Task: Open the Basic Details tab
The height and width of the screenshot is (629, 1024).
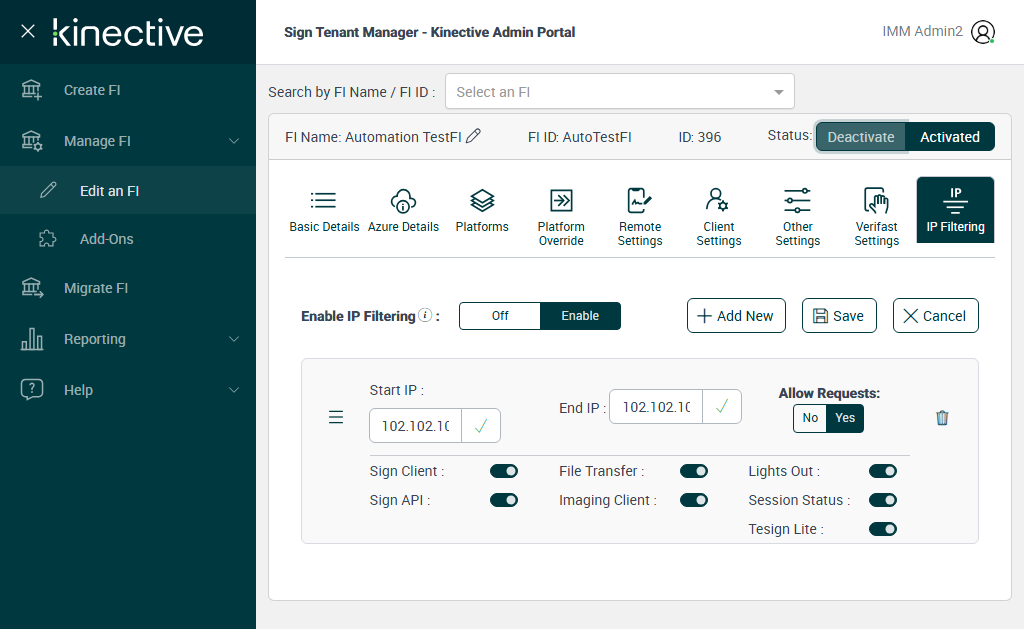Action: click(324, 211)
